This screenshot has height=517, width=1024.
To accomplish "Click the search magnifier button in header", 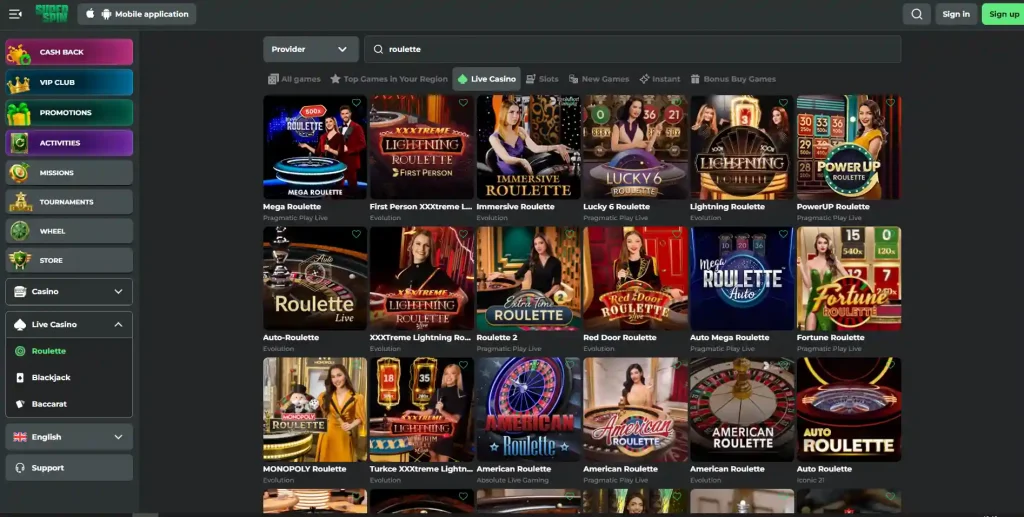I will click(917, 14).
